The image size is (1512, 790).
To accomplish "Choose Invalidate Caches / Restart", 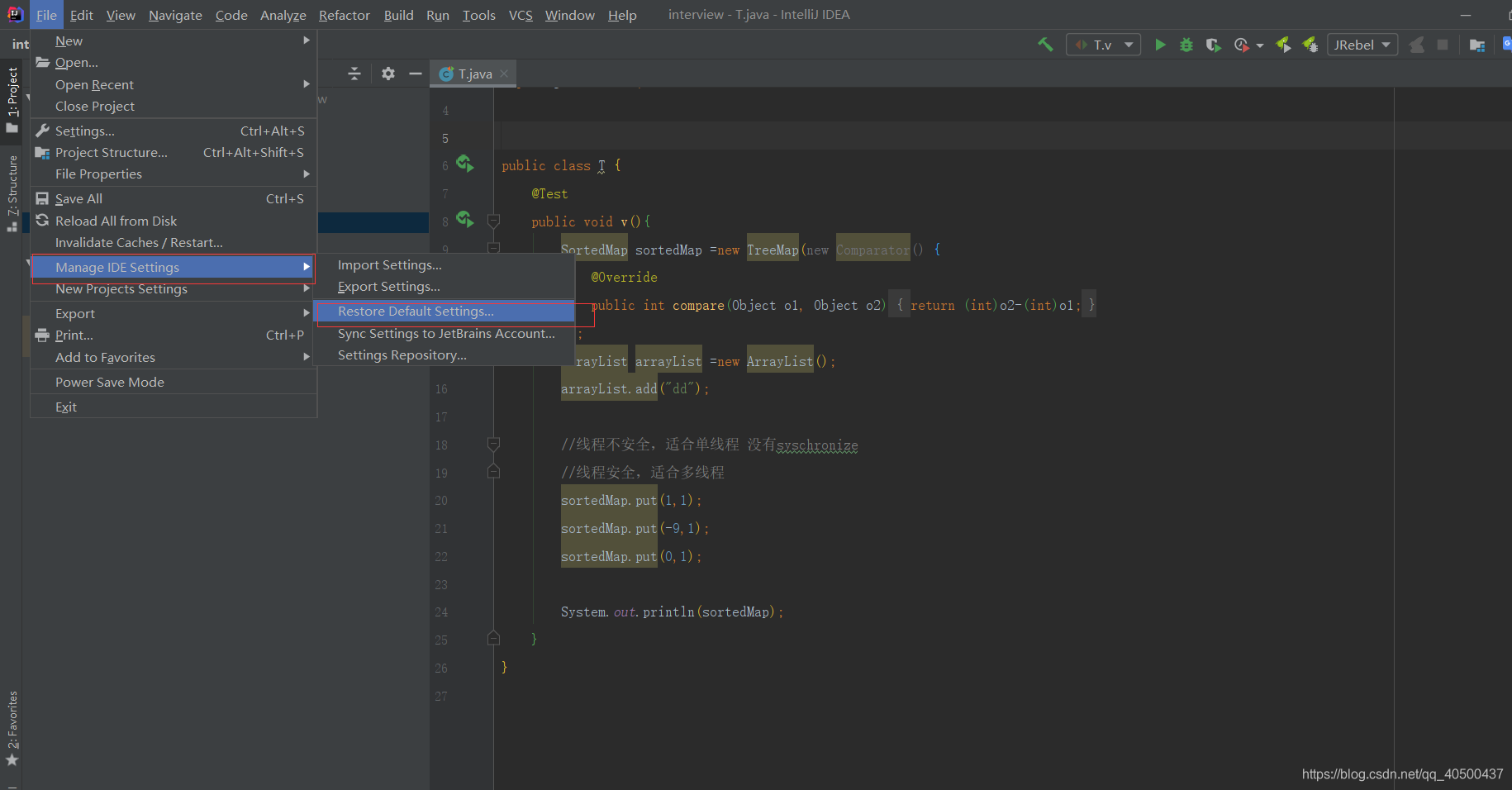I will coord(174,242).
